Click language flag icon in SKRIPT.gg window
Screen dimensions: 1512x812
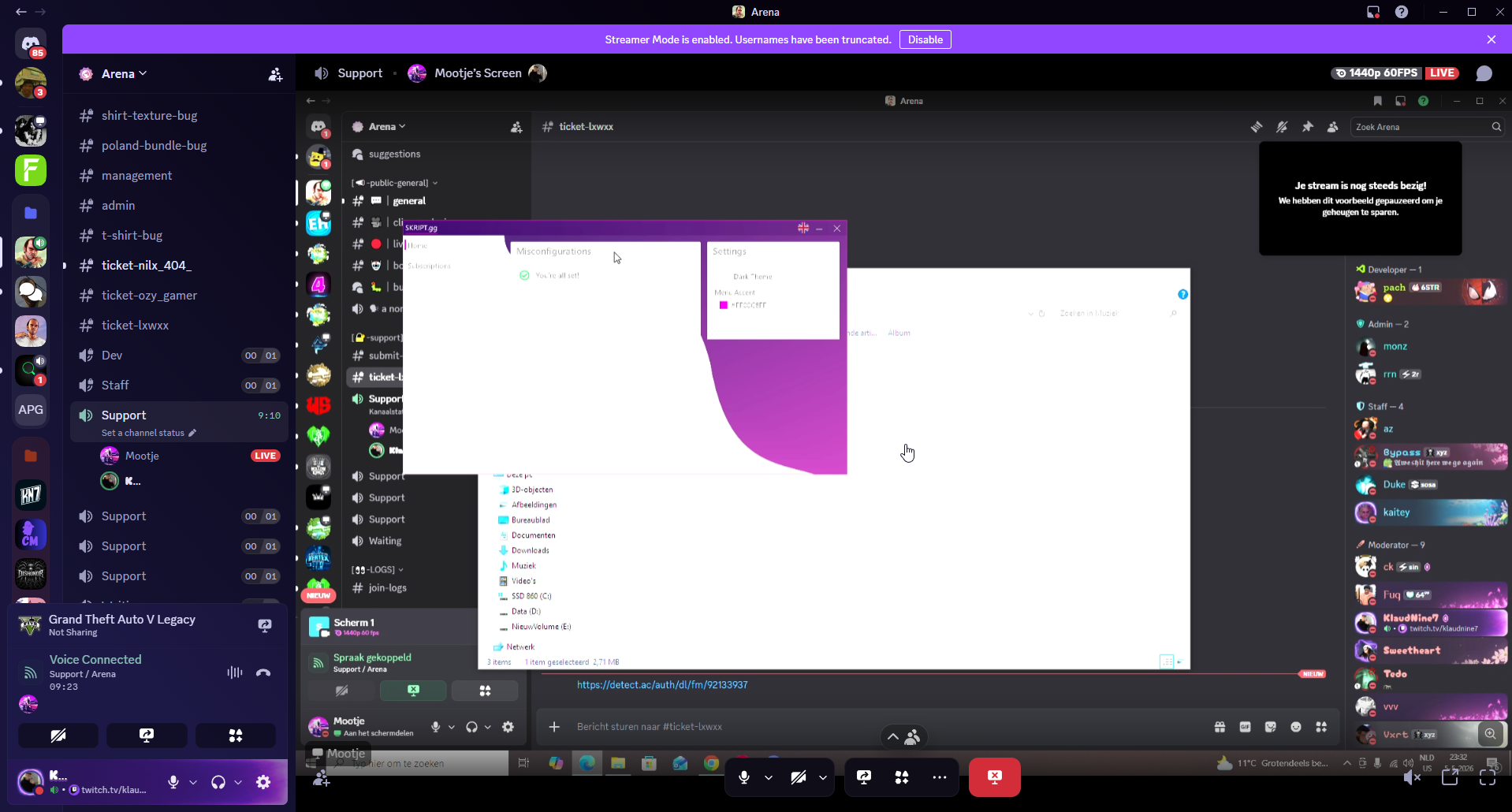[x=803, y=228]
